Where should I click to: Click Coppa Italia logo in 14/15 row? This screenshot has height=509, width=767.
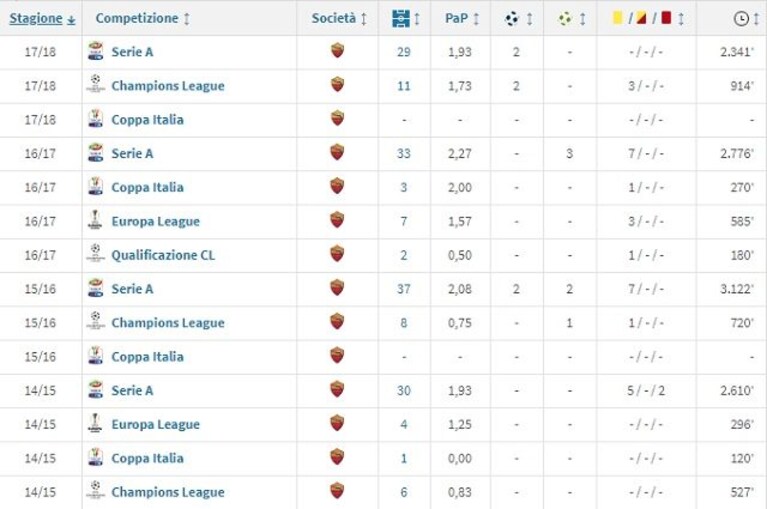coord(95,457)
